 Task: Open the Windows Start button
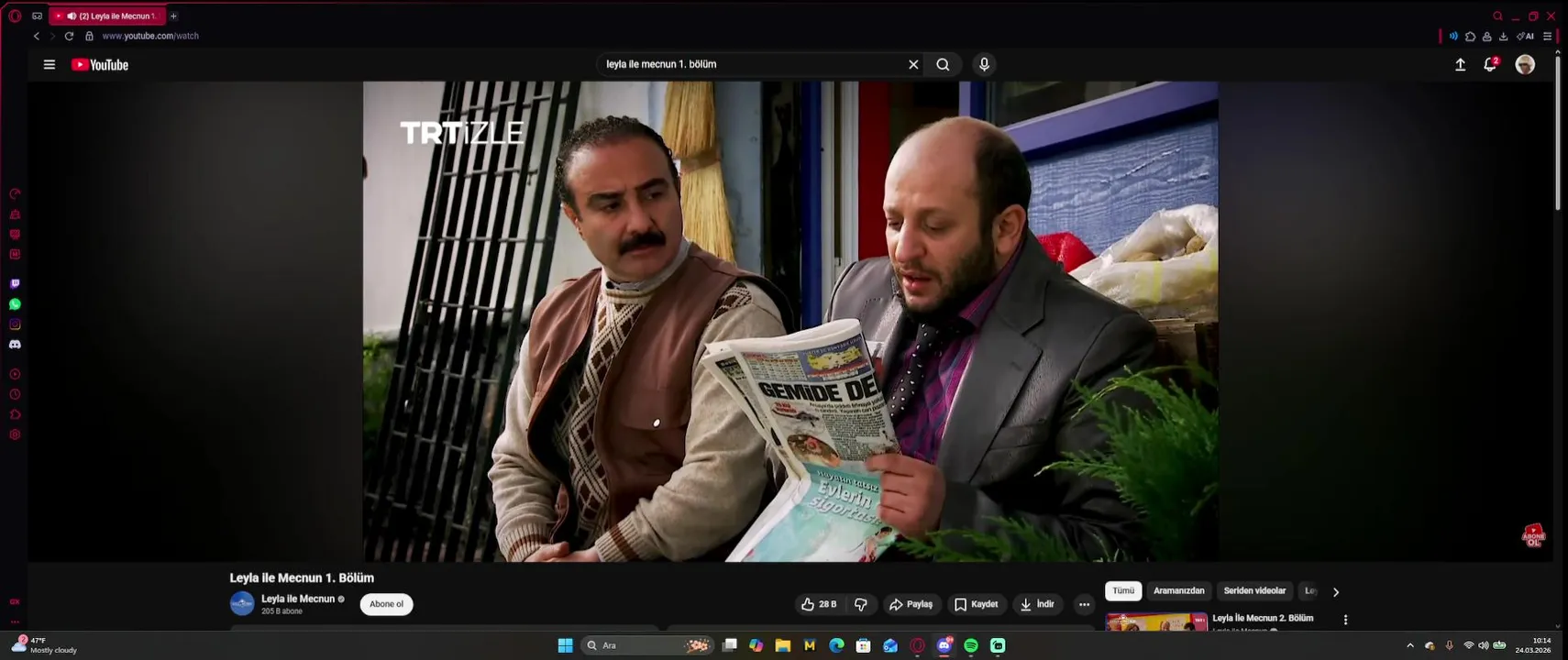point(566,645)
